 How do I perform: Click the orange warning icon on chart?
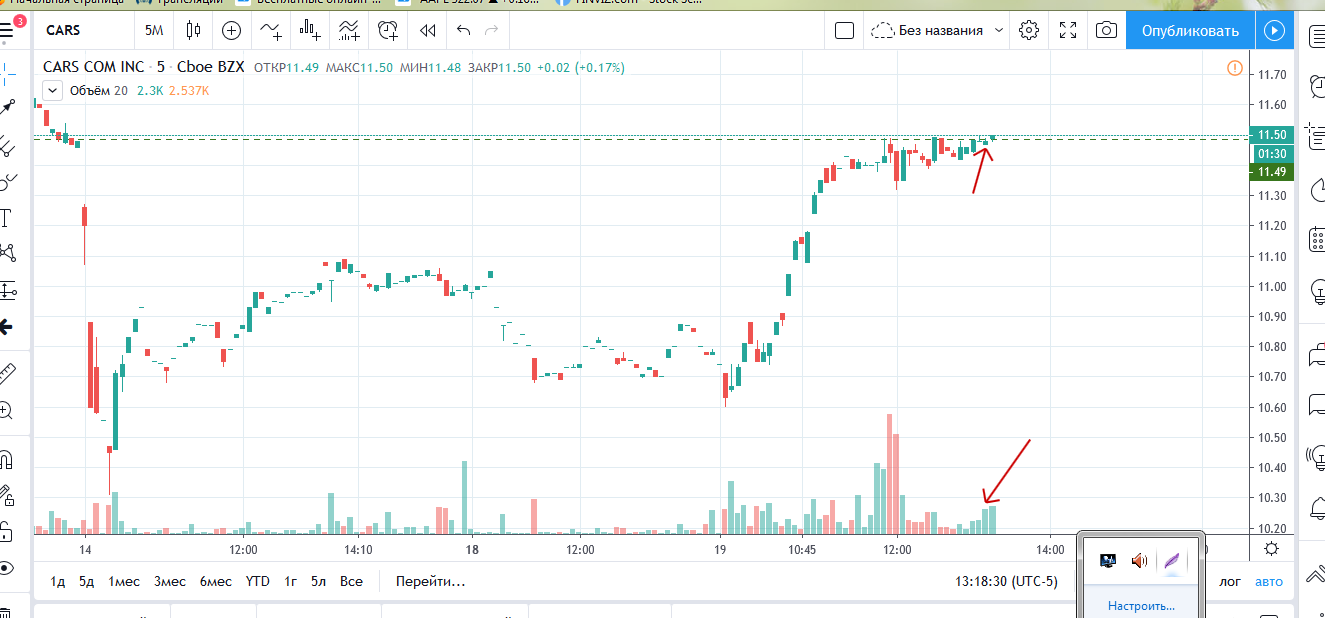tap(1234, 68)
